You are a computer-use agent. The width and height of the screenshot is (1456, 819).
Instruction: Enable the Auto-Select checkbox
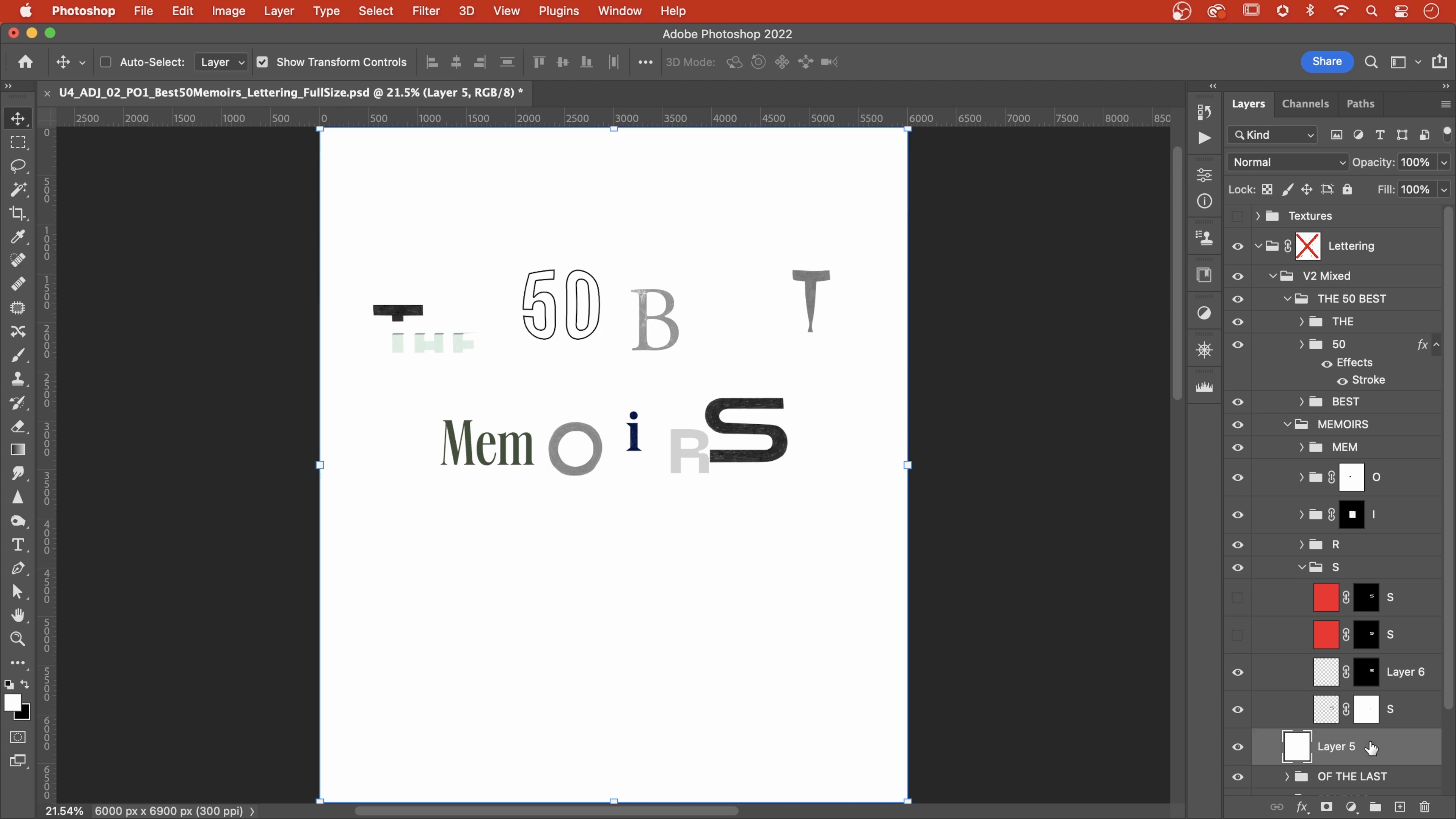coord(105,62)
